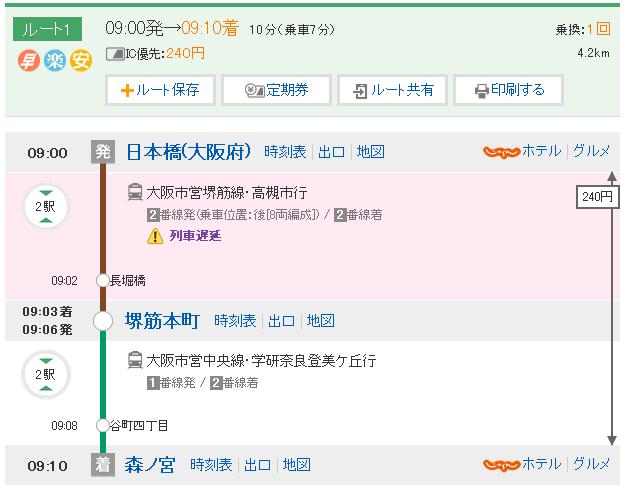Viewport: 629px width, 494px height.
Task: Open 出口 for 日本橋(大阪府)
Action: (331, 152)
